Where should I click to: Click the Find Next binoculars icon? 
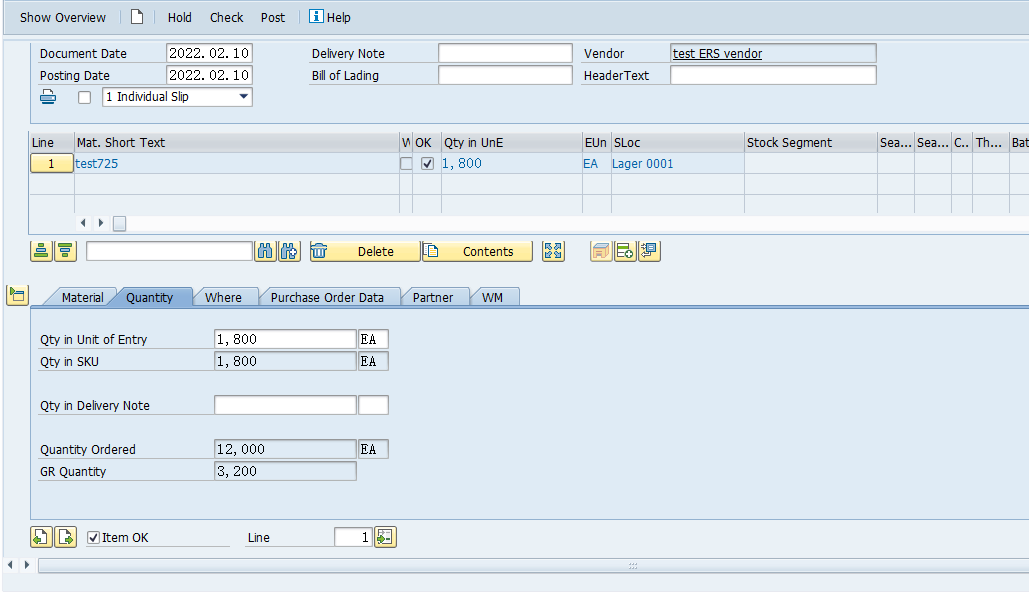coord(289,251)
